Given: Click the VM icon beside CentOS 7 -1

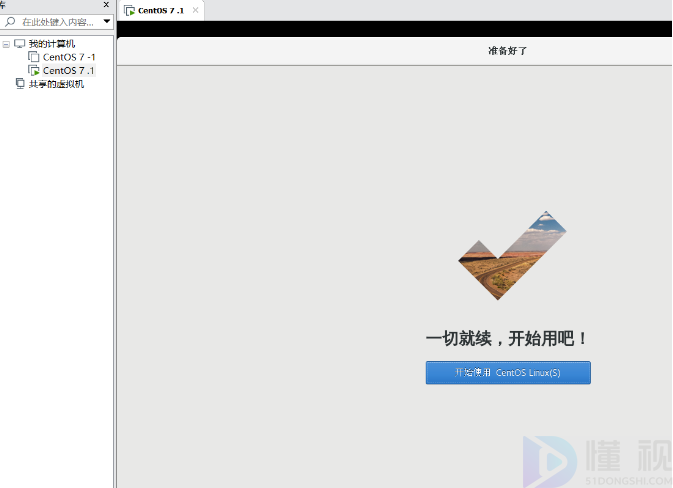Looking at the screenshot, I should coord(34,58).
